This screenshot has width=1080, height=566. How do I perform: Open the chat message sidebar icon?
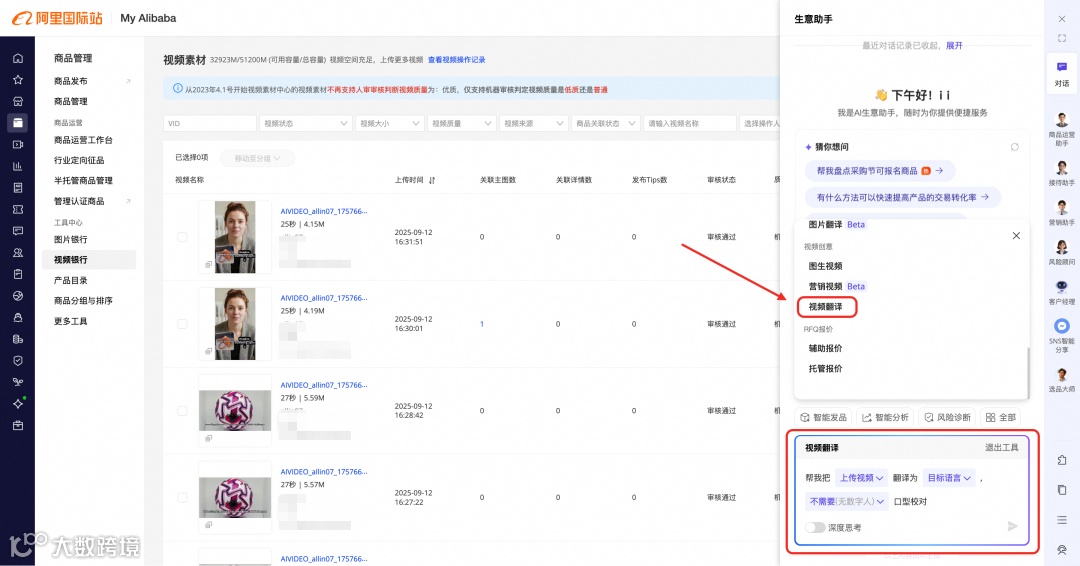point(18,231)
